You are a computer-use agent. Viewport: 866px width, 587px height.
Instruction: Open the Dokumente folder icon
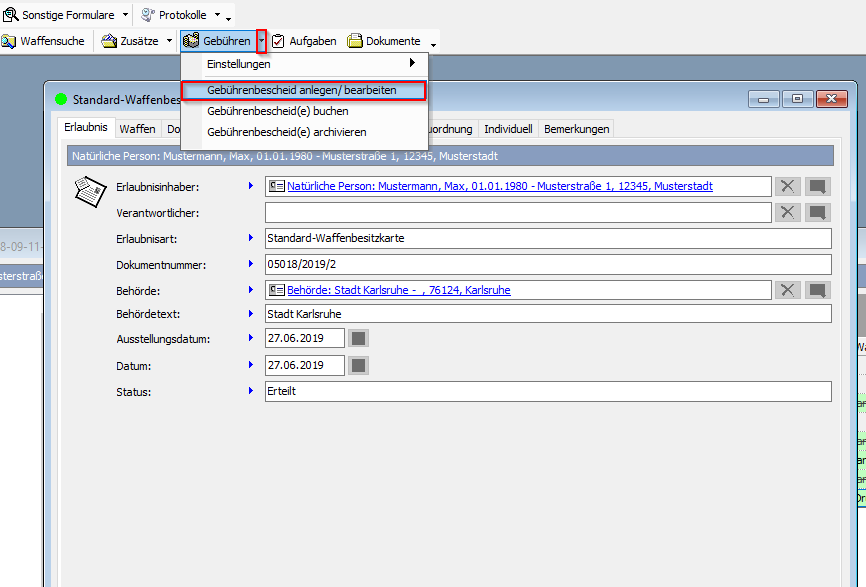[x=355, y=41]
